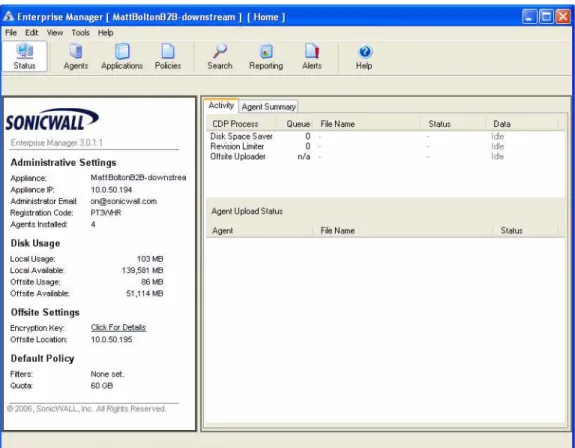Click Enterprise Manager 3.0.1.1 version text
The image size is (575, 448).
pos(56,143)
